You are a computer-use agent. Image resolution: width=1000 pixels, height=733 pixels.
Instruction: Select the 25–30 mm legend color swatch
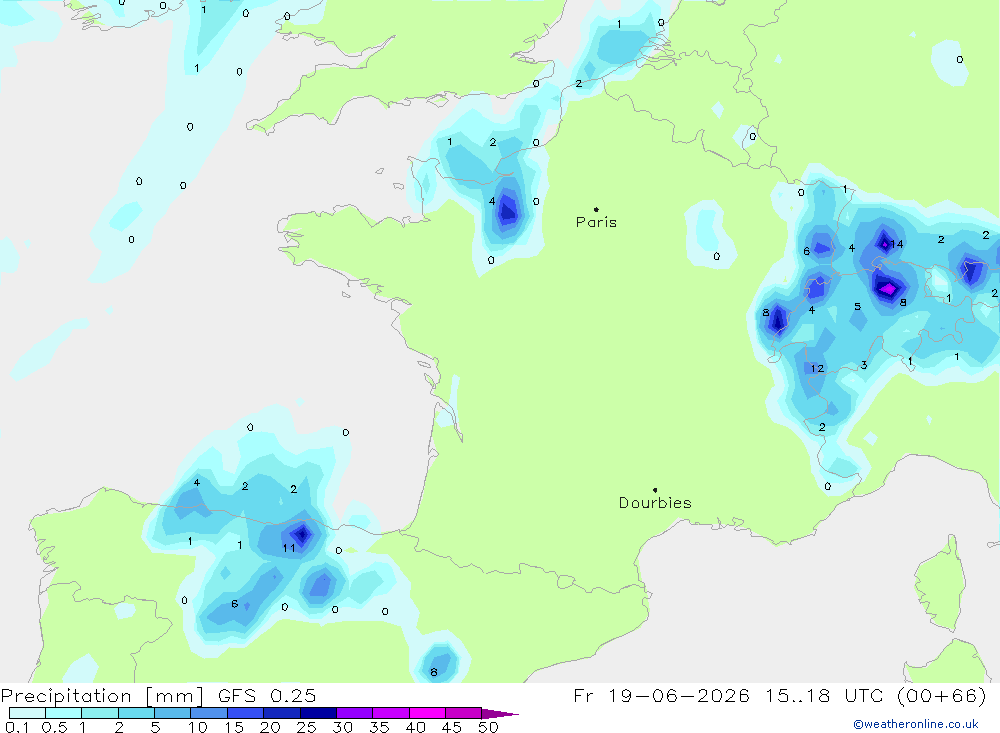pyautogui.click(x=318, y=713)
